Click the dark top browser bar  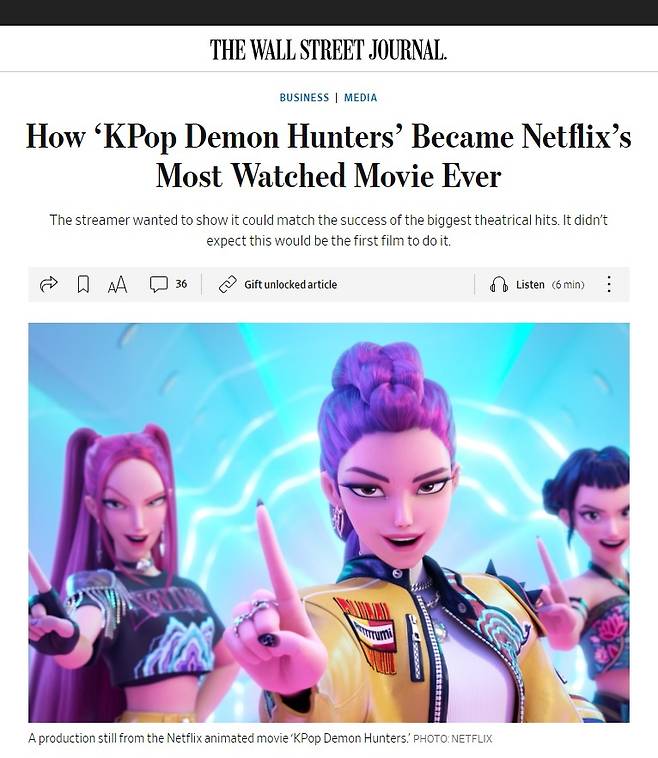pyautogui.click(x=329, y=13)
